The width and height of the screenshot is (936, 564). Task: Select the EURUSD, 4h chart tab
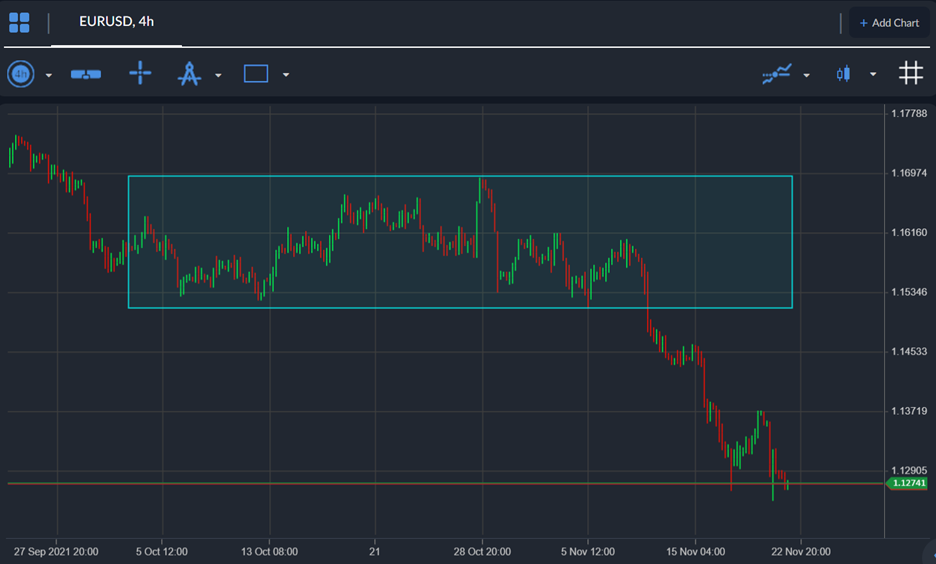[x=116, y=22]
